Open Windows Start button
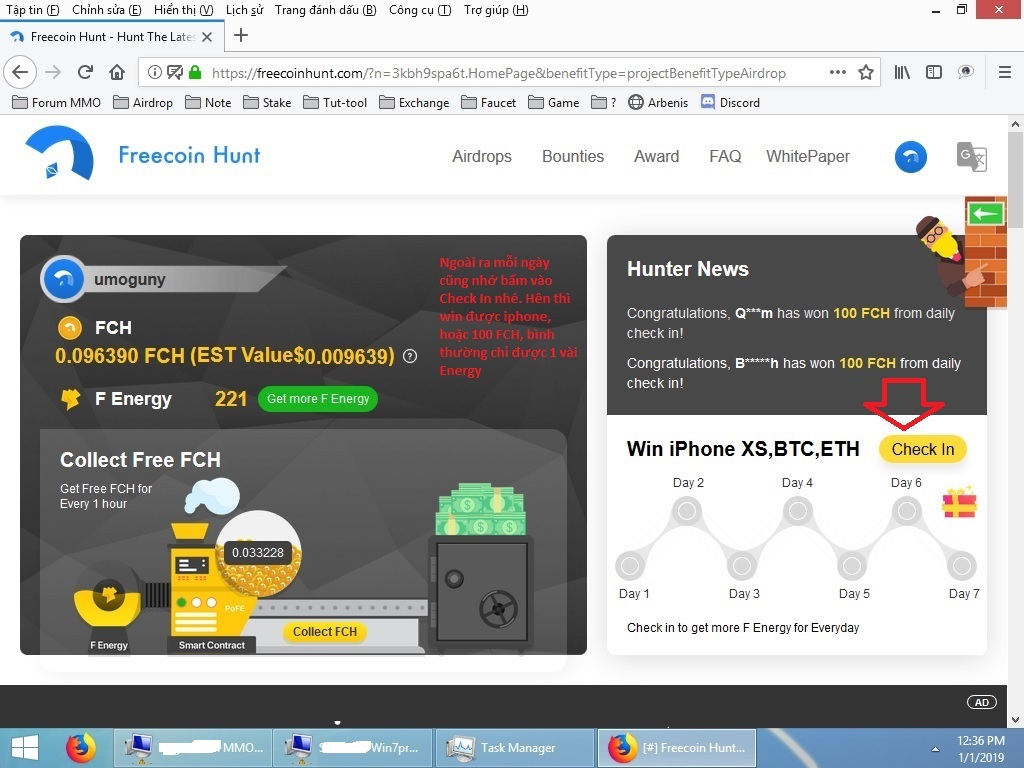This screenshot has width=1024, height=768. click(24, 748)
